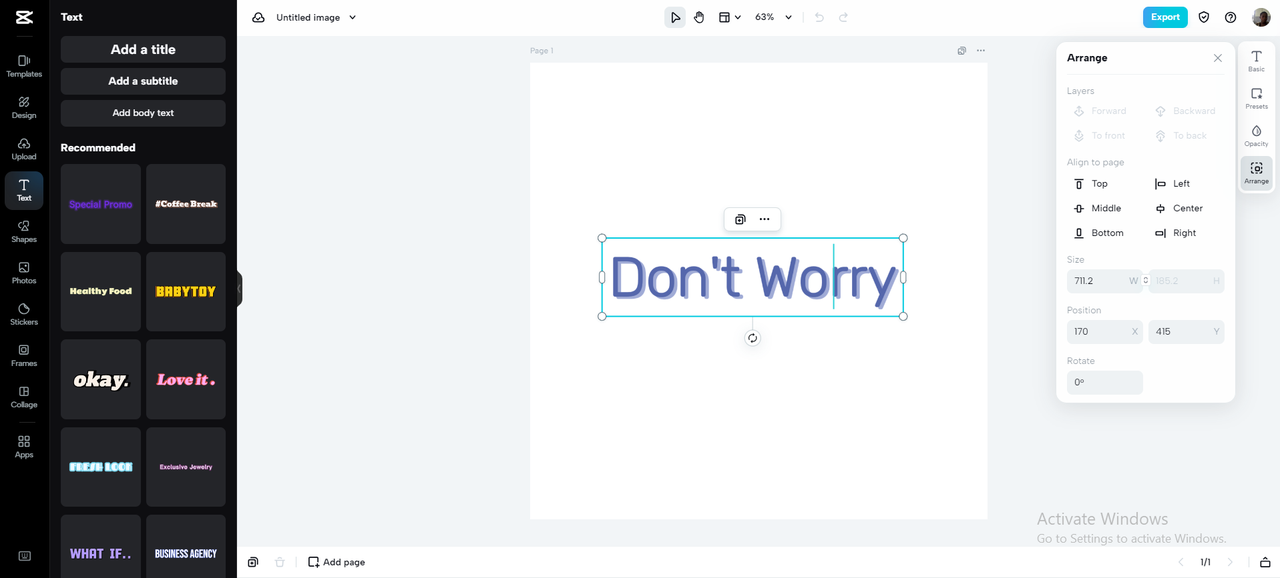This screenshot has width=1280, height=578.
Task: Choose the WHAT IF.. text preset
Action: click(101, 547)
